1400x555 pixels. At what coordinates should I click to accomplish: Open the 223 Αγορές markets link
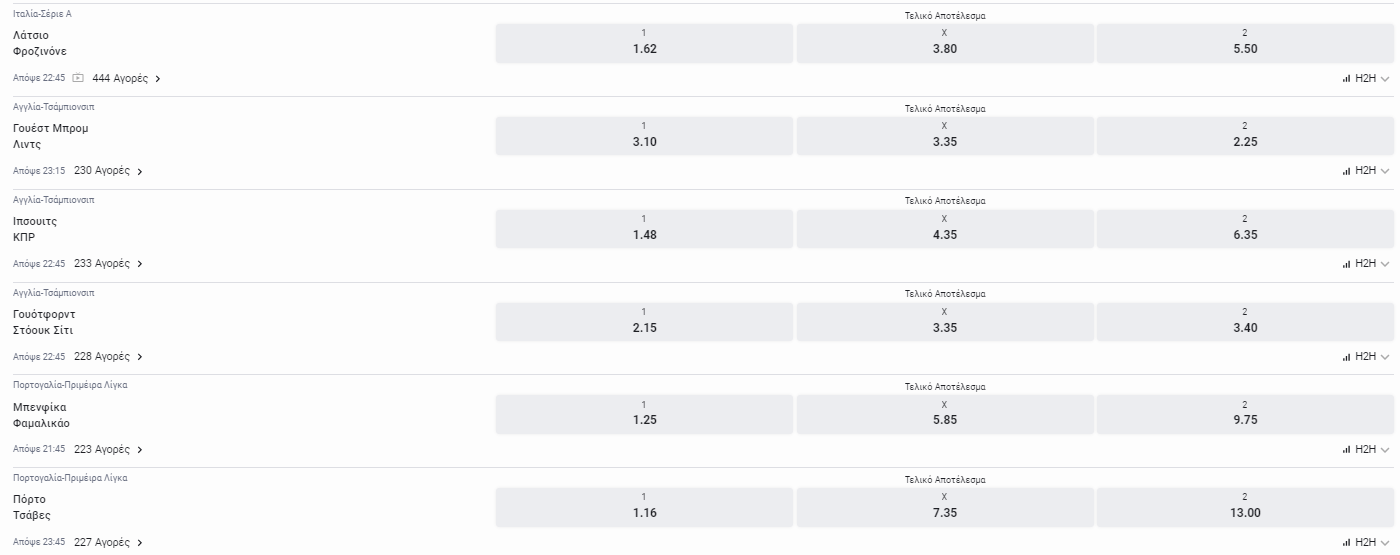coord(101,450)
